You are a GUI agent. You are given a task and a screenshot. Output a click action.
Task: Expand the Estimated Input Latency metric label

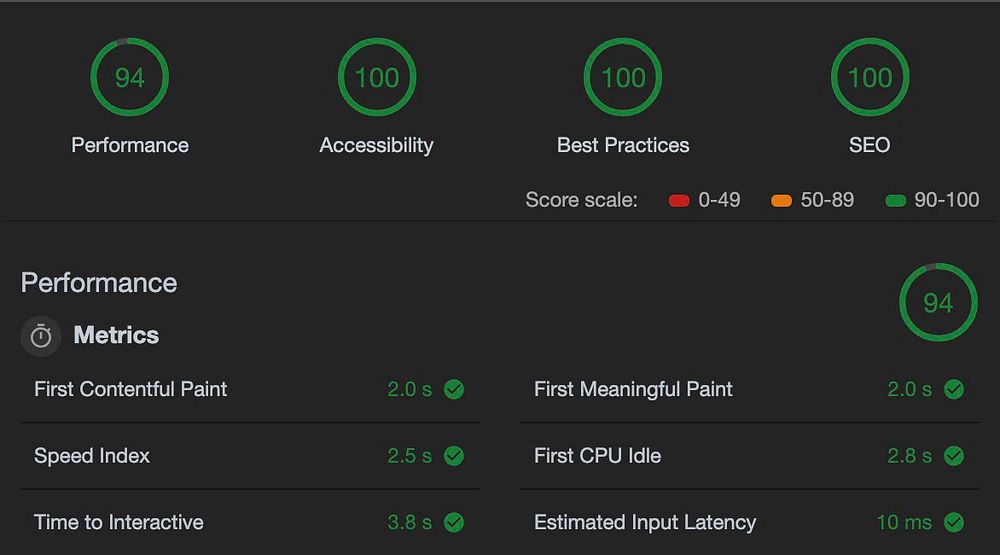[645, 522]
